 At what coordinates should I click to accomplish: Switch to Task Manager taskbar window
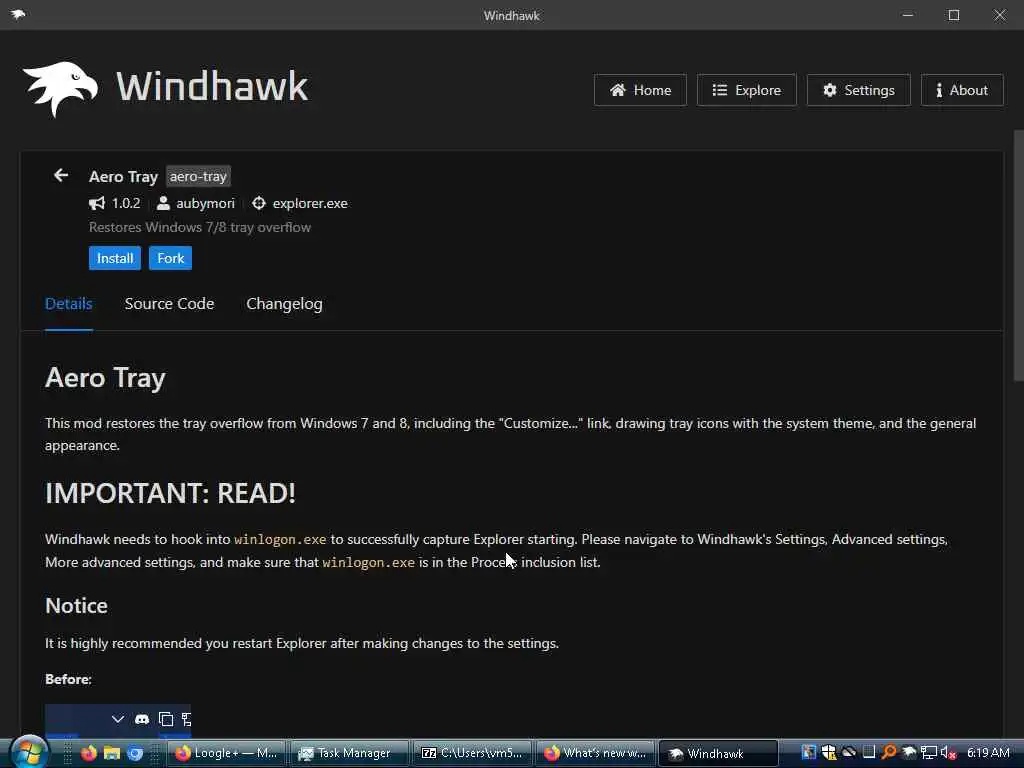click(x=349, y=753)
